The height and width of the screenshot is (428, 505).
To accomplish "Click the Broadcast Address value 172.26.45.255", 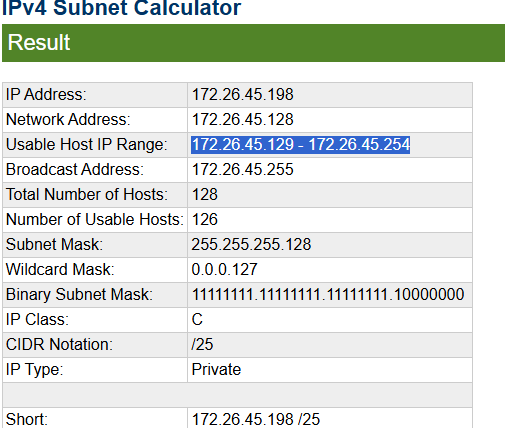I will (x=243, y=169).
